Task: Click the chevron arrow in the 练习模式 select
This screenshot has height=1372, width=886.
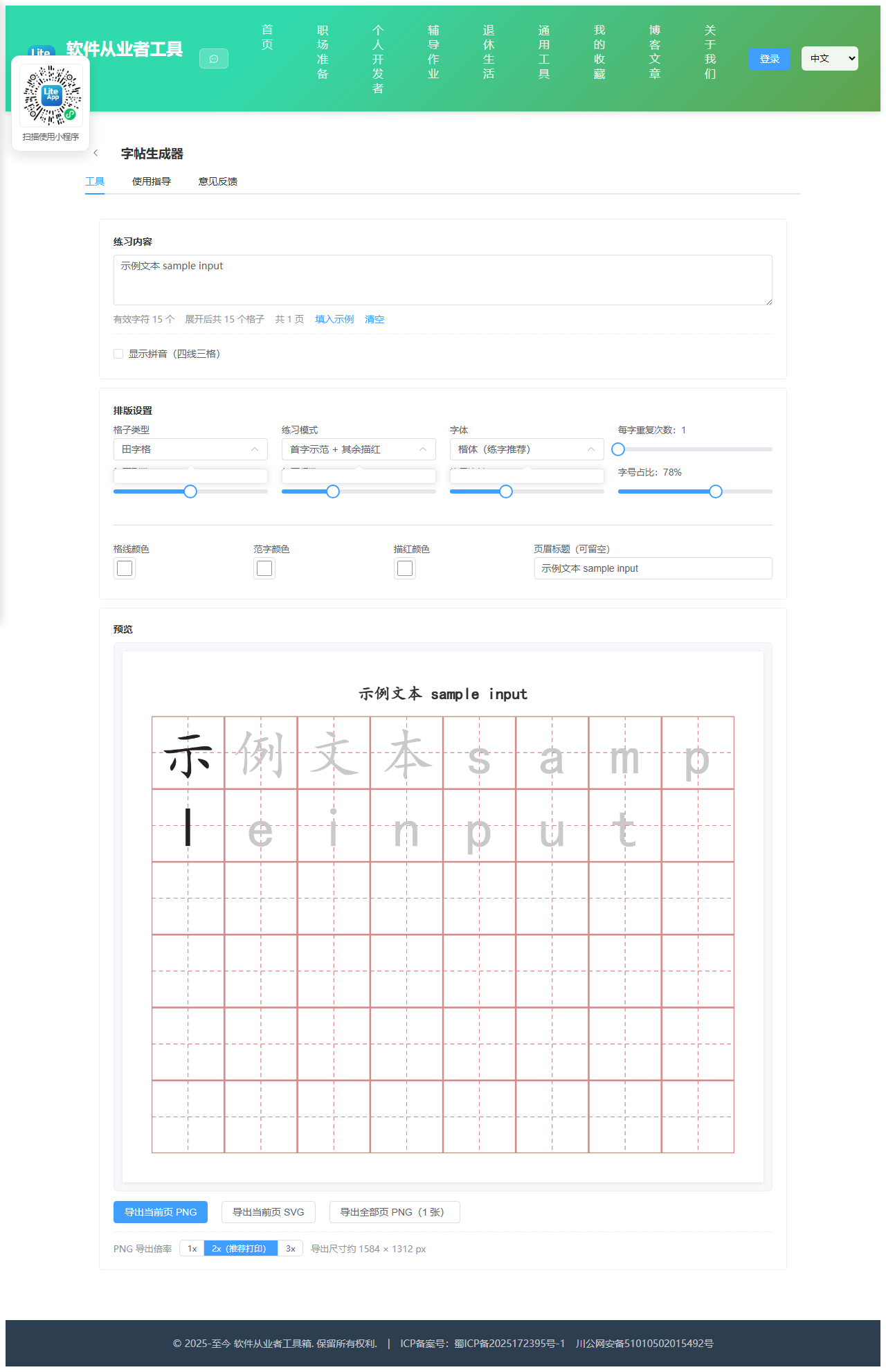Action: (x=423, y=449)
